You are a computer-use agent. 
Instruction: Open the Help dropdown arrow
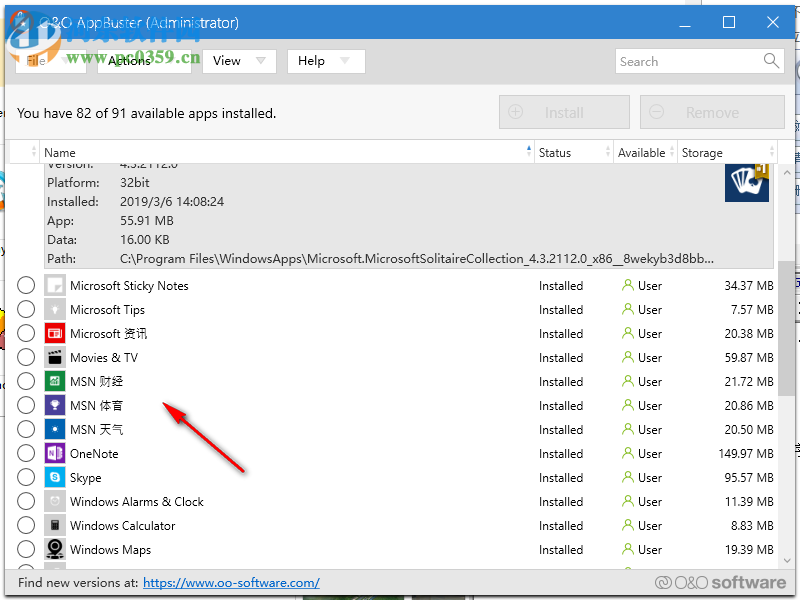point(345,61)
